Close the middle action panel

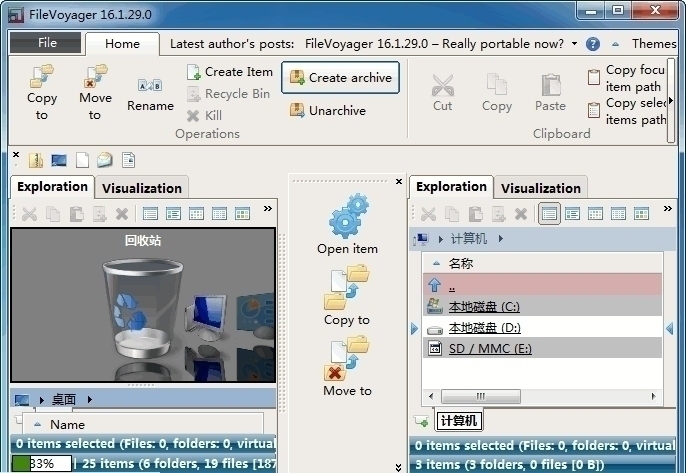pos(399,182)
